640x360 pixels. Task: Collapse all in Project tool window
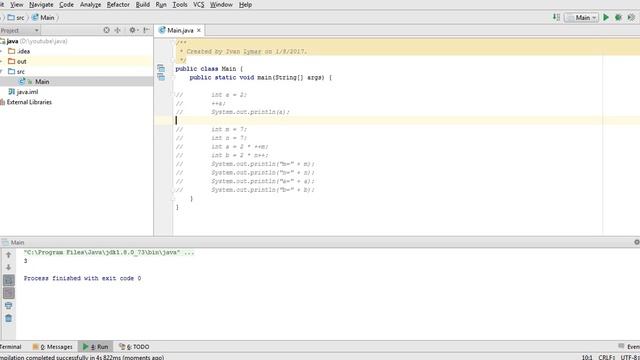pos(118,30)
